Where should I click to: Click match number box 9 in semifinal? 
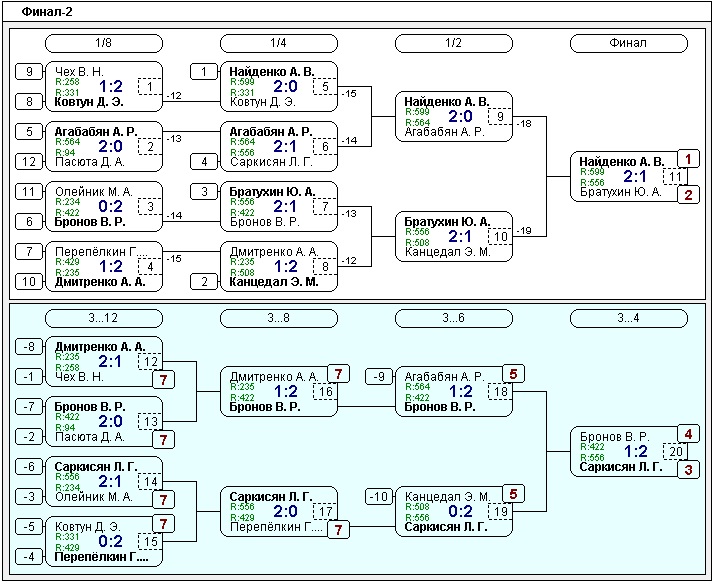point(500,116)
